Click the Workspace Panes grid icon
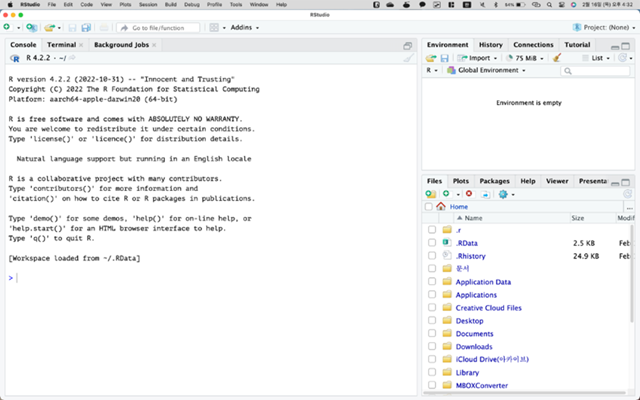 pyautogui.click(x=214, y=27)
